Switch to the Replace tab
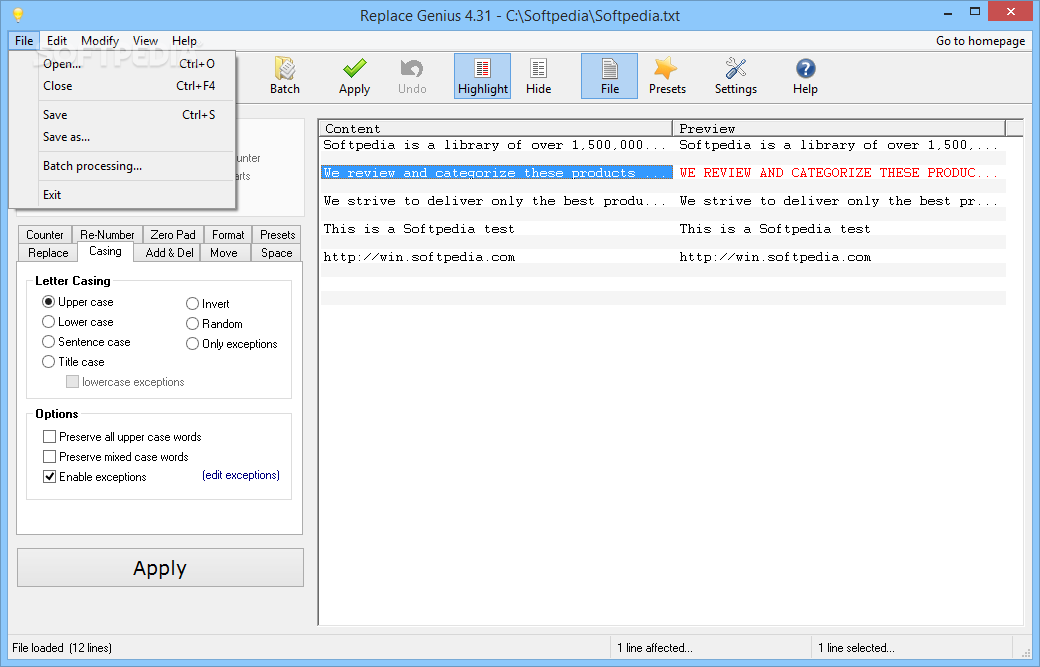 48,253
